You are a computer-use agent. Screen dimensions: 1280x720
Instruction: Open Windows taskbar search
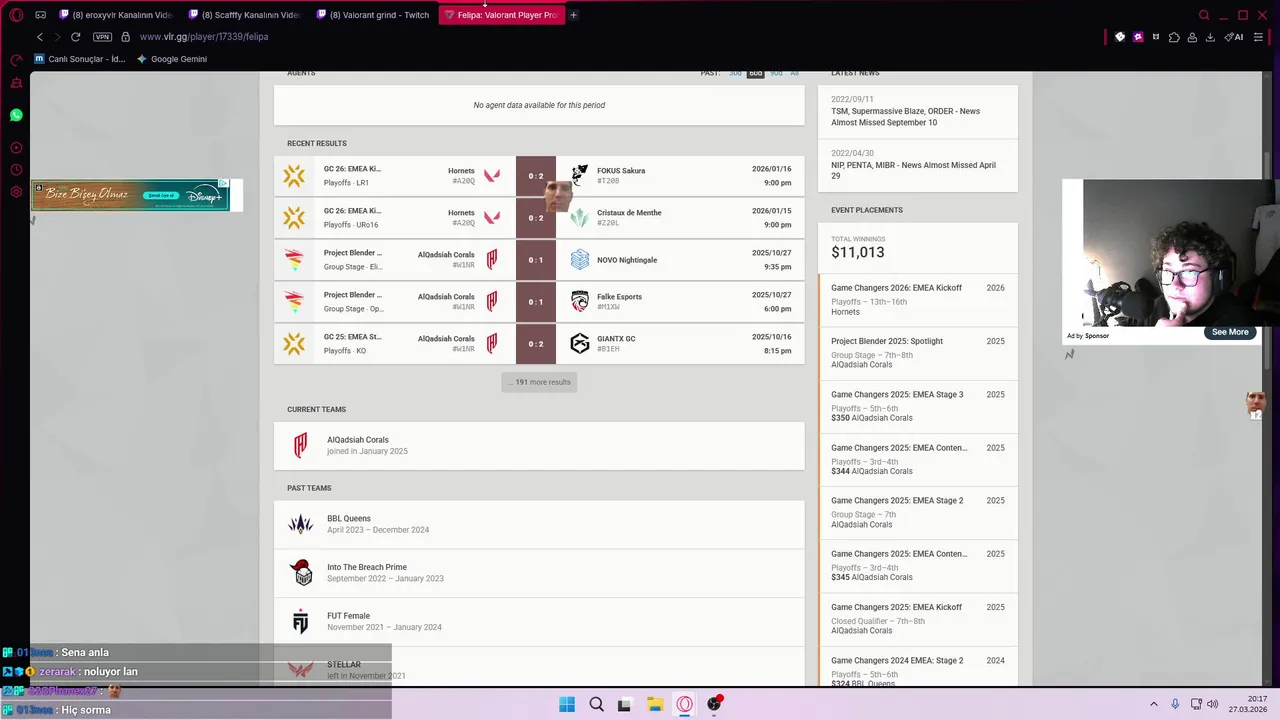[596, 704]
